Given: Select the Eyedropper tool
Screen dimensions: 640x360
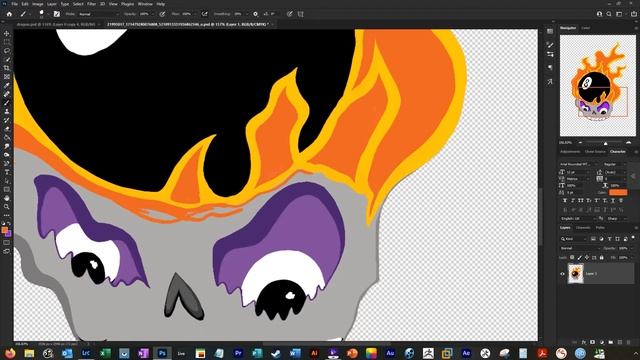Looking at the screenshot, I should pyautogui.click(x=7, y=85).
